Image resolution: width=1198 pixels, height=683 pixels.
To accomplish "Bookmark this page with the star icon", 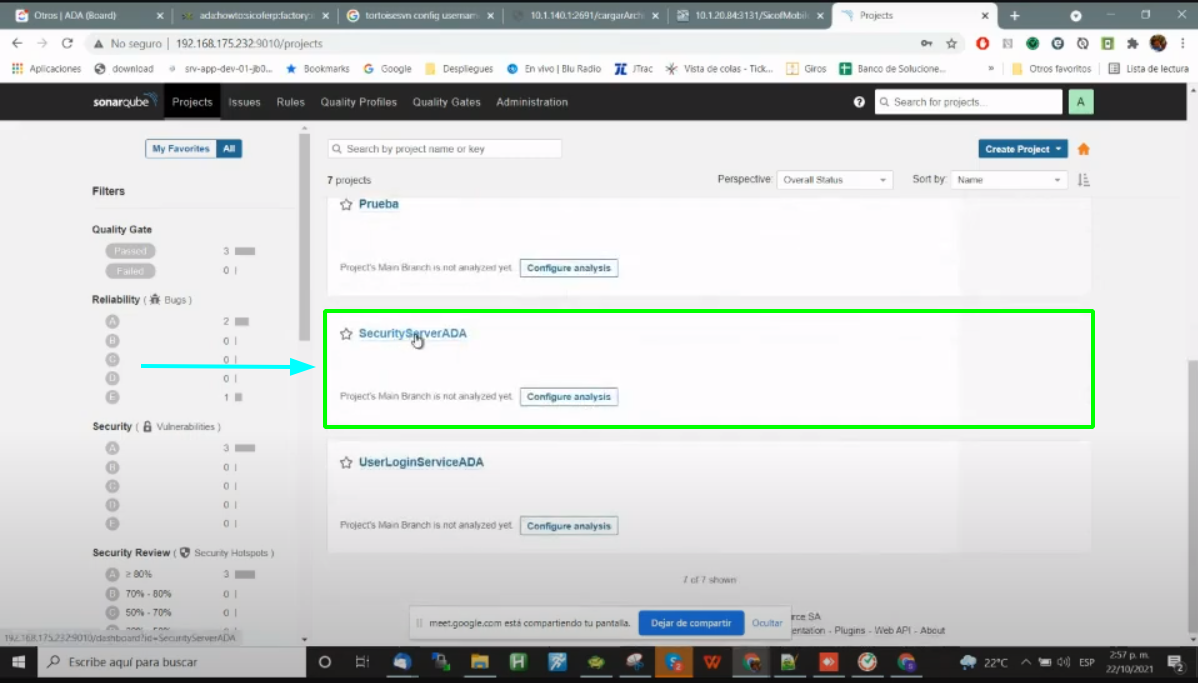I will [x=951, y=44].
